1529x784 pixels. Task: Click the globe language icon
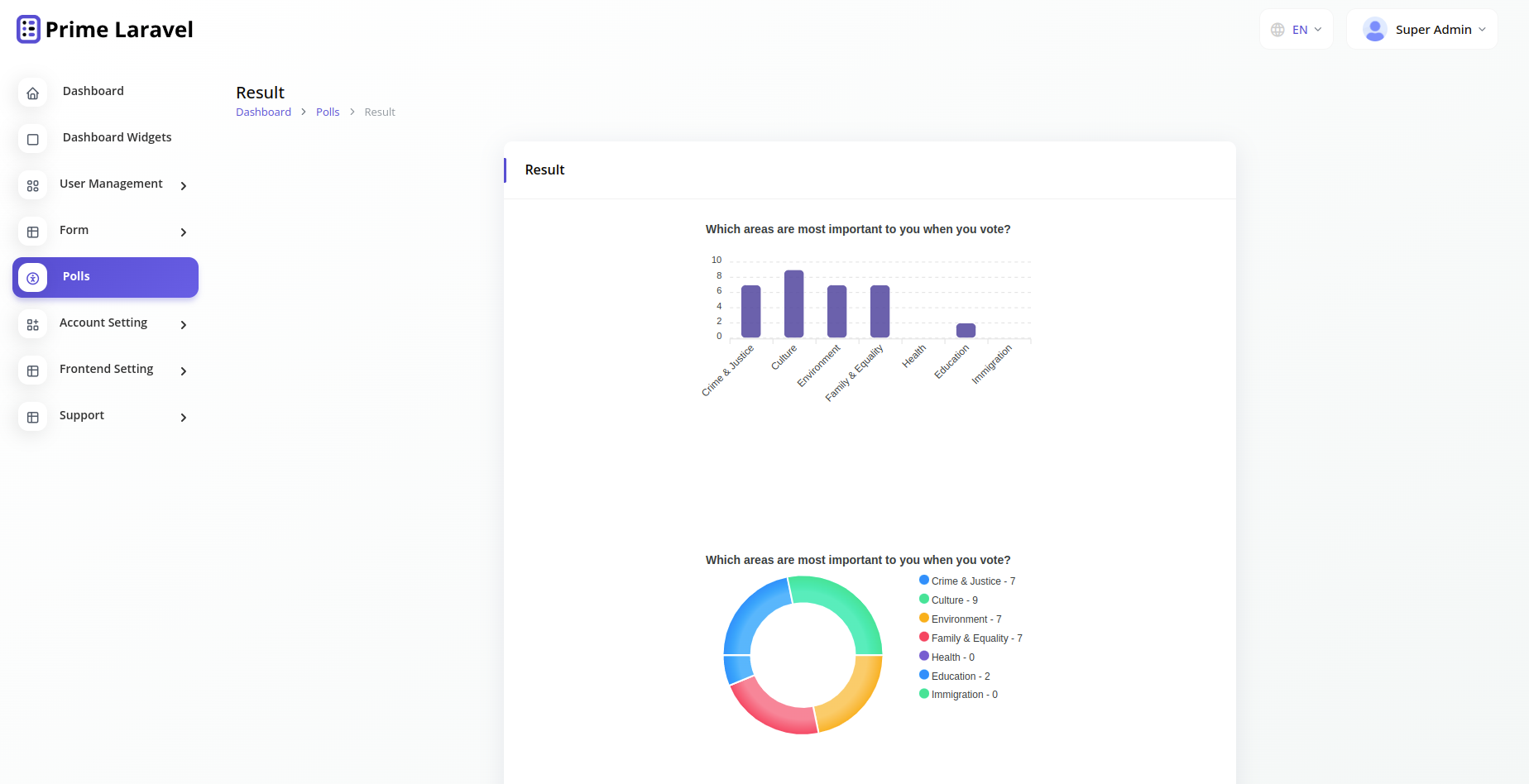click(1277, 30)
